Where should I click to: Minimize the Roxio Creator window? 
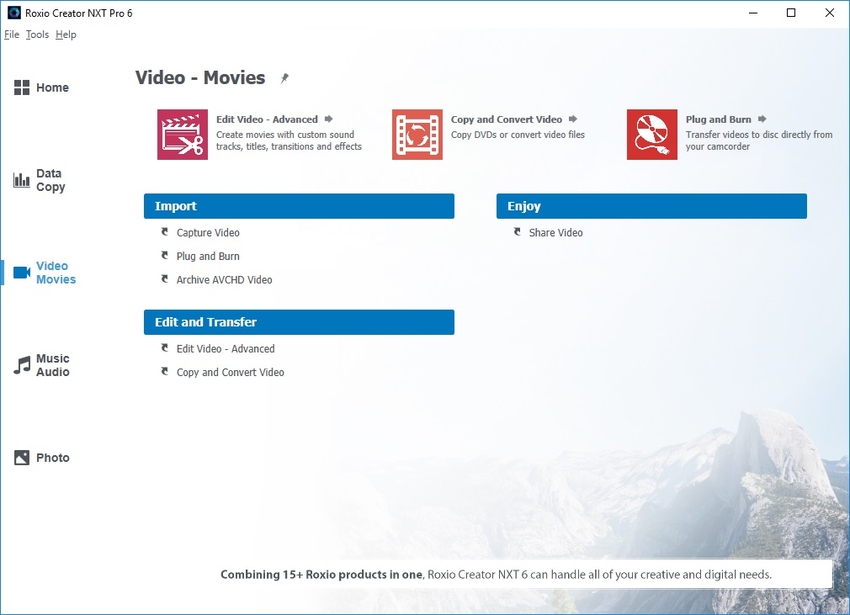tap(753, 12)
